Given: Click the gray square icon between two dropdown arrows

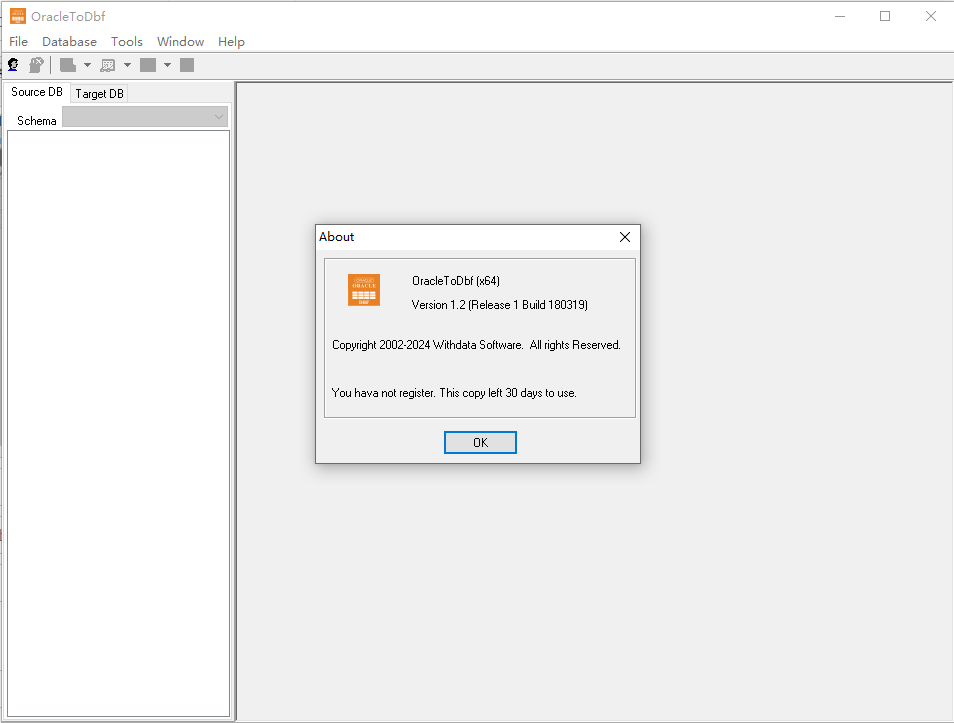Looking at the screenshot, I should coord(148,65).
